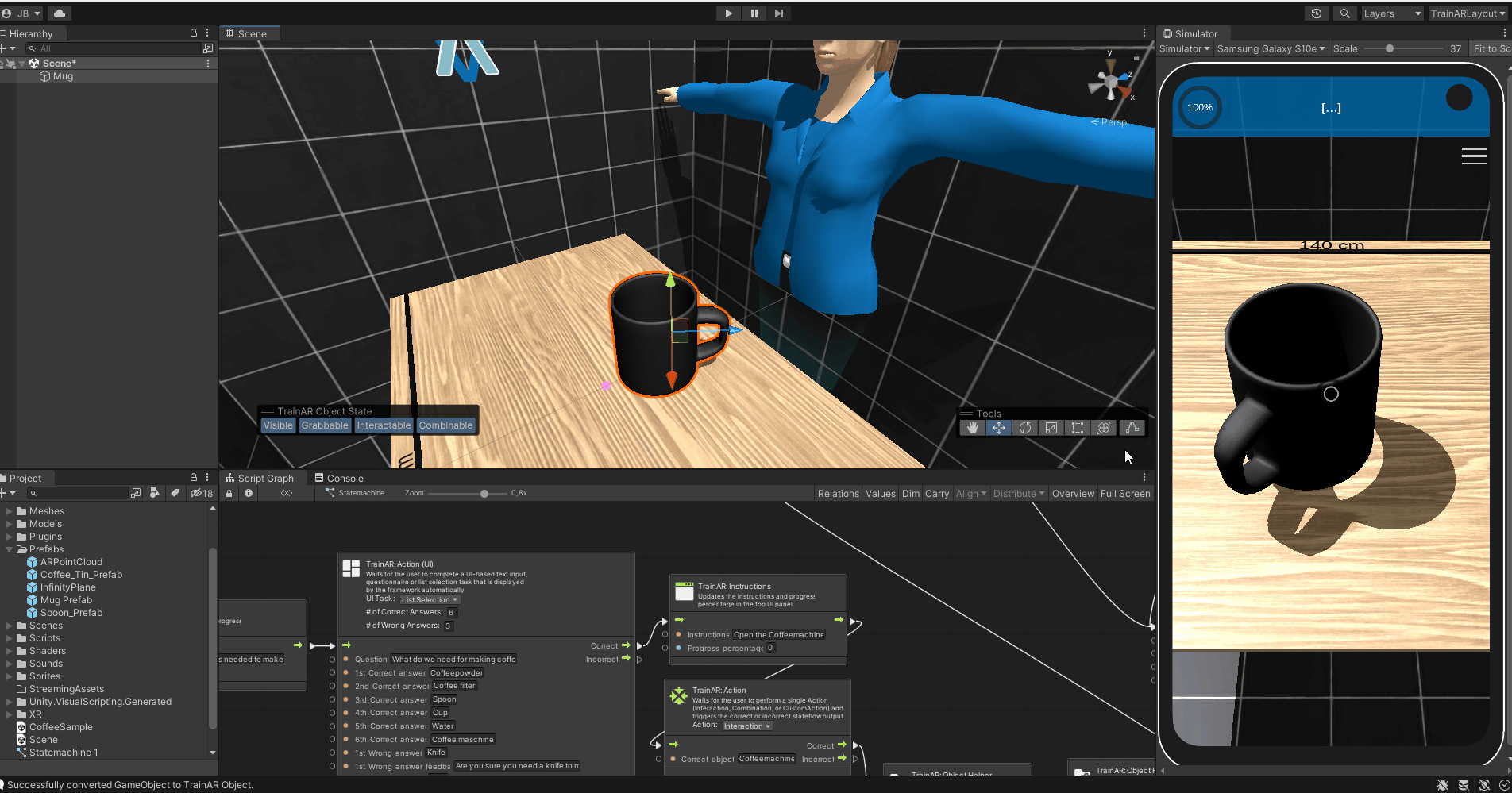Open the cloud services icon
Viewport: 1512px width, 793px height.
point(60,13)
